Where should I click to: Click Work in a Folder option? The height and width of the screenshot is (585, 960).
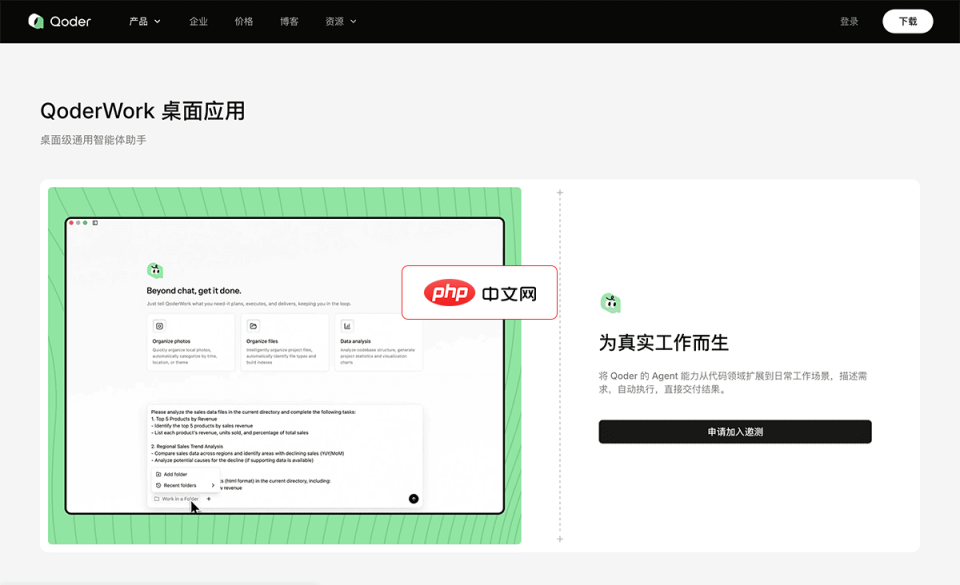[176, 499]
